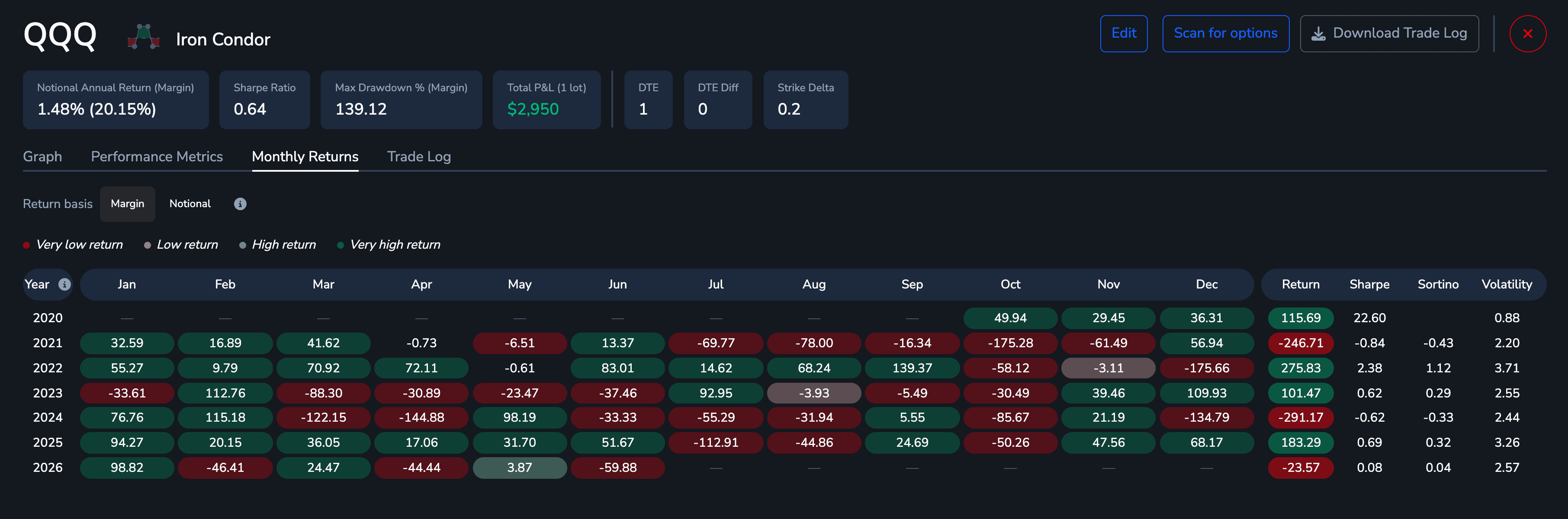Open the Performance Metrics tab
This screenshot has height=519, width=1568.
click(x=157, y=157)
